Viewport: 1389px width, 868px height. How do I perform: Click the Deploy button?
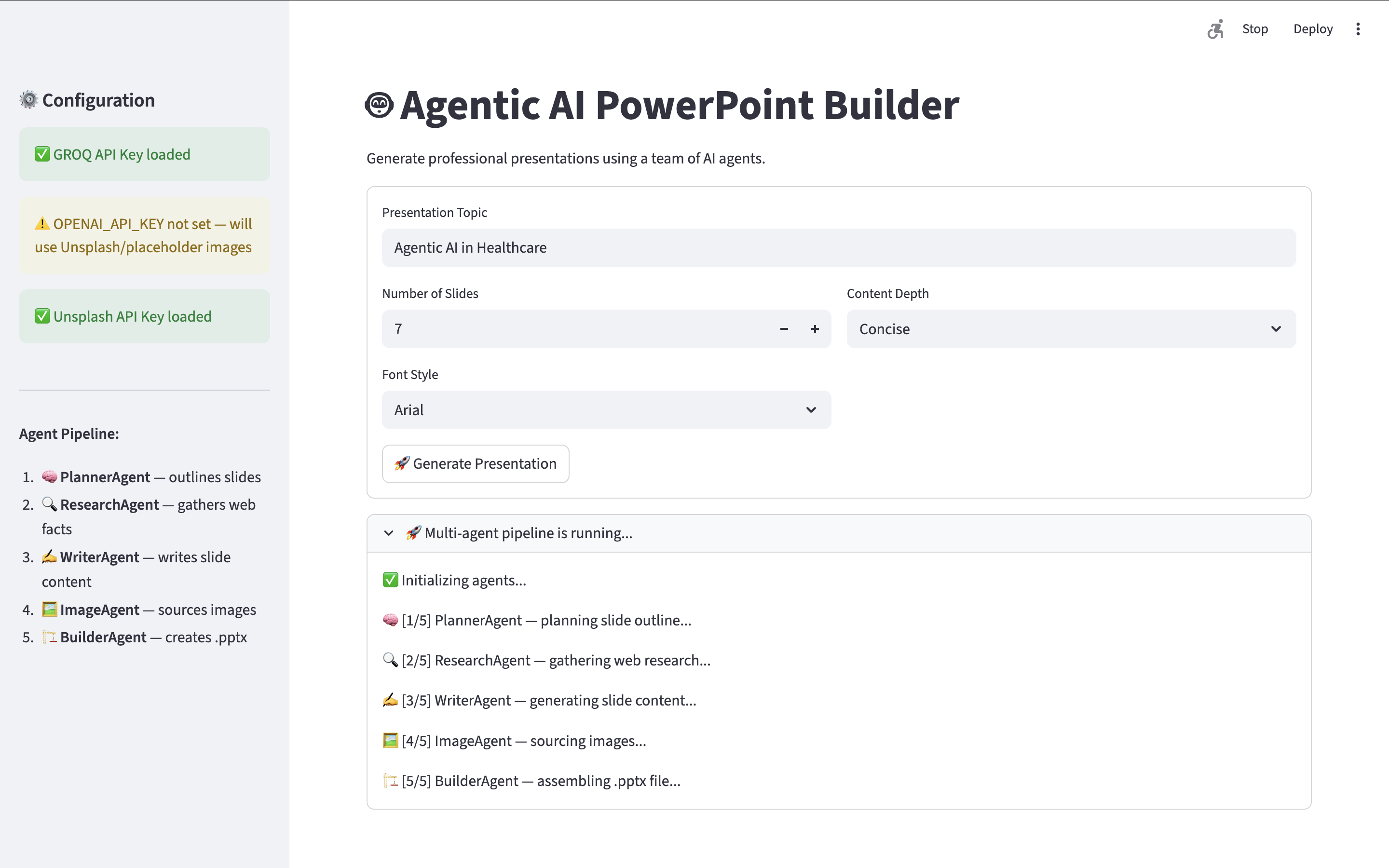tap(1313, 29)
